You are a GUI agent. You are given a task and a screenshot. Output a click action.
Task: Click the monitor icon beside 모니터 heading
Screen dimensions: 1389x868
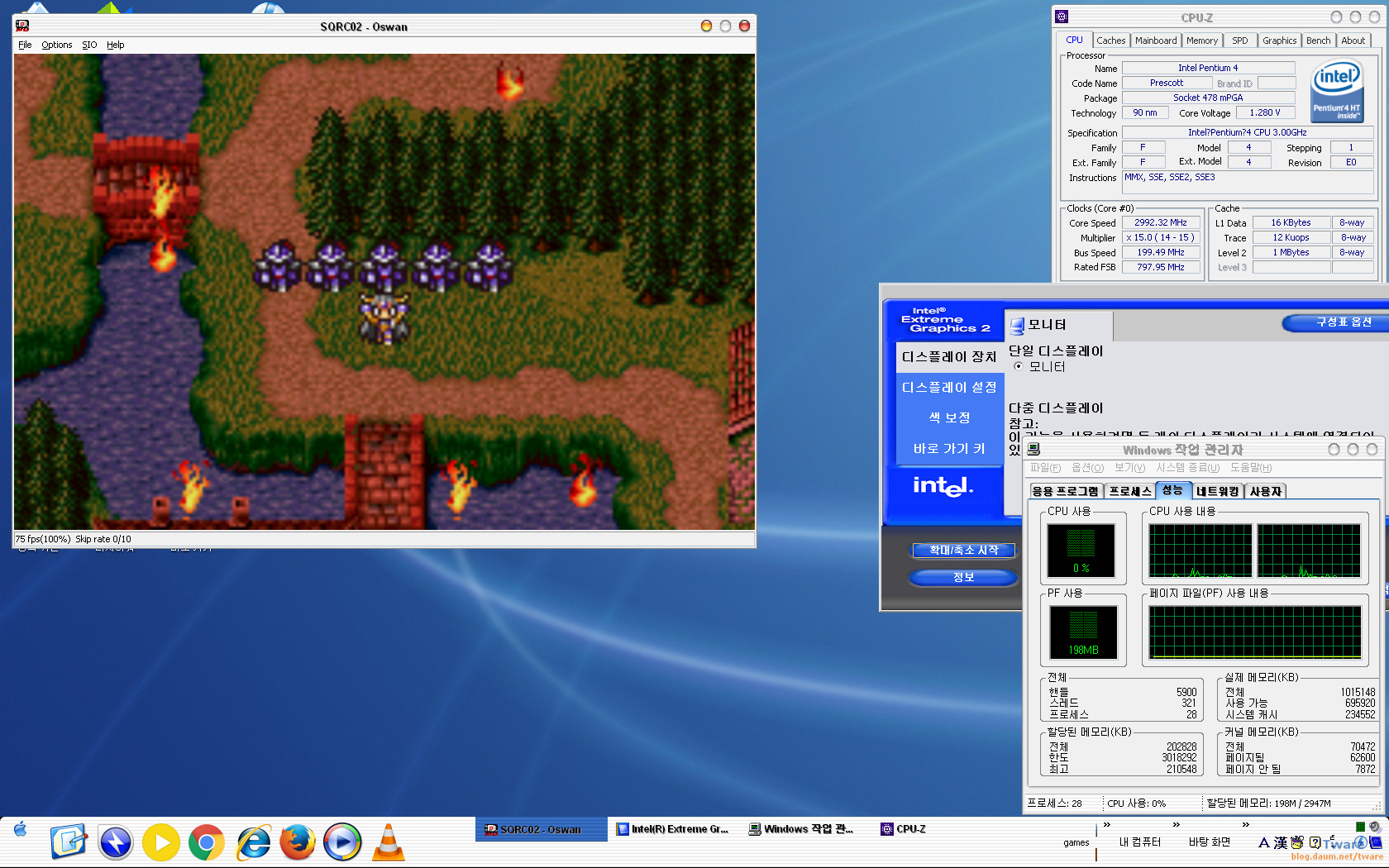[x=1017, y=325]
